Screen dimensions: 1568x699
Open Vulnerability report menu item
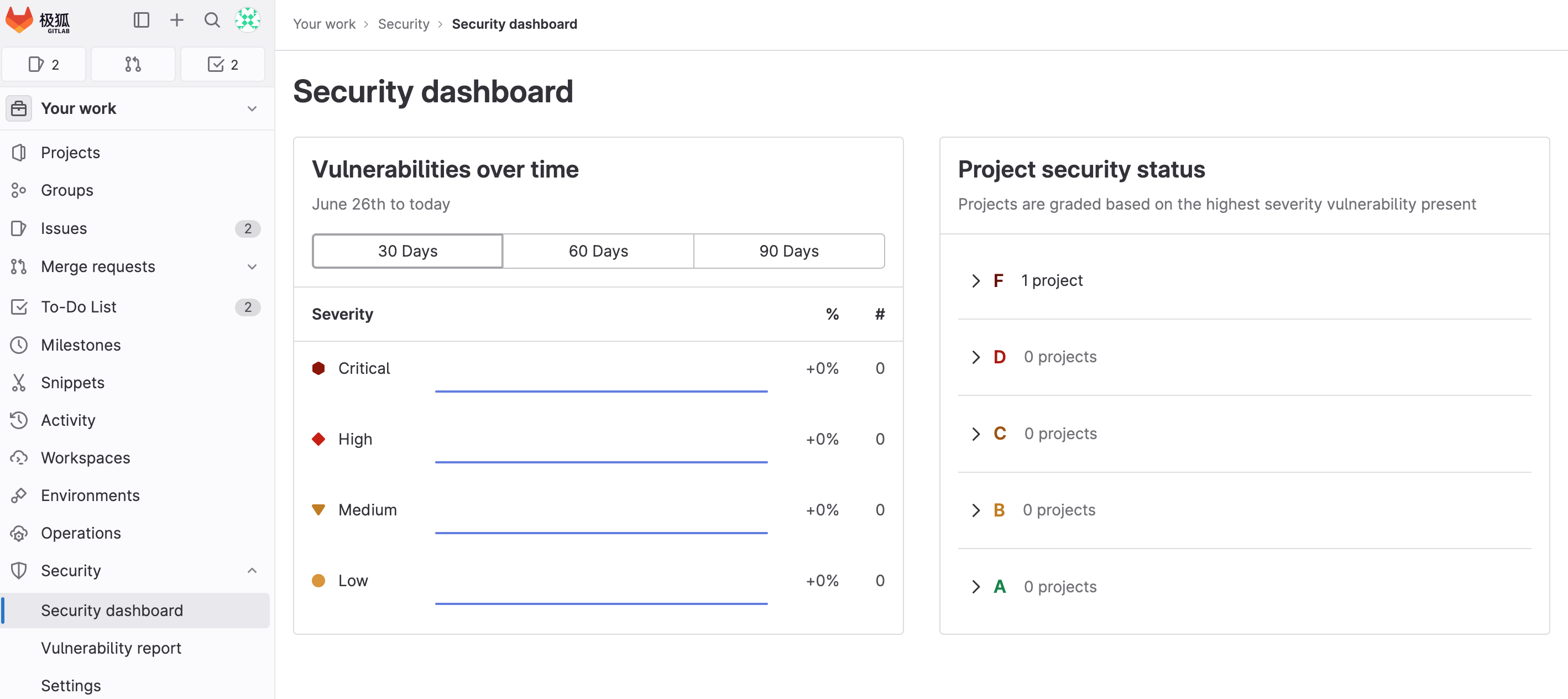pos(111,648)
